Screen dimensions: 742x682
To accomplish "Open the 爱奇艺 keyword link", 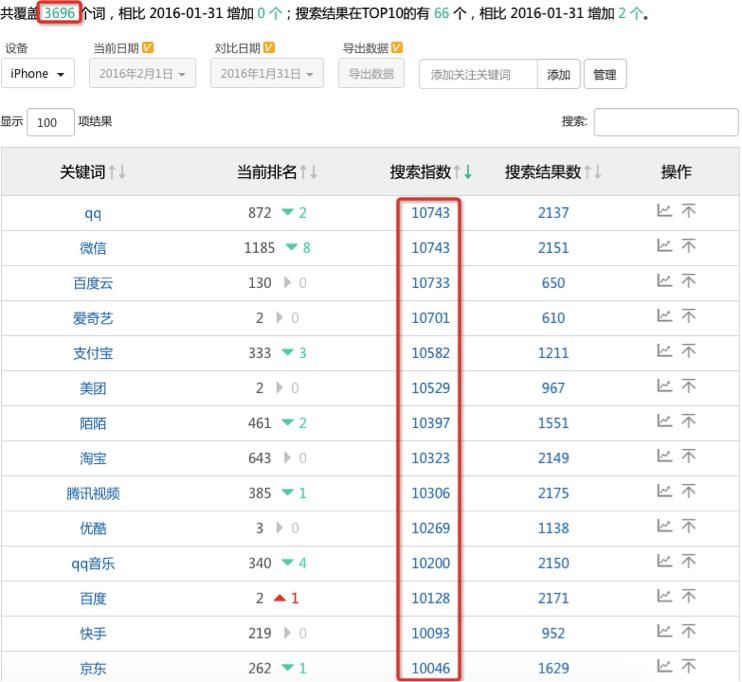I will tap(93, 318).
